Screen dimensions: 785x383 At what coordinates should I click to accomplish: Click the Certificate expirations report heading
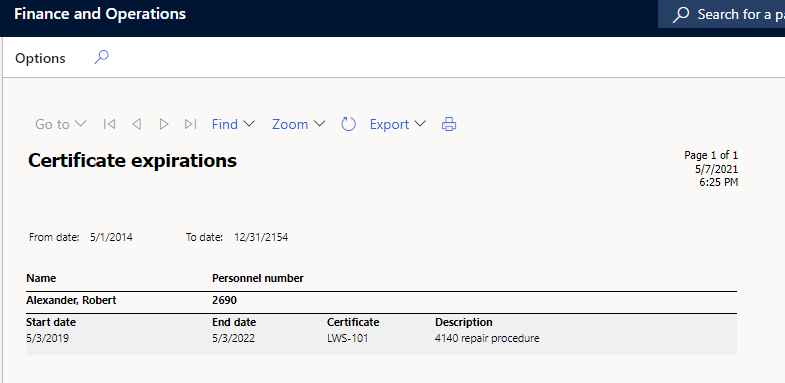point(133,161)
